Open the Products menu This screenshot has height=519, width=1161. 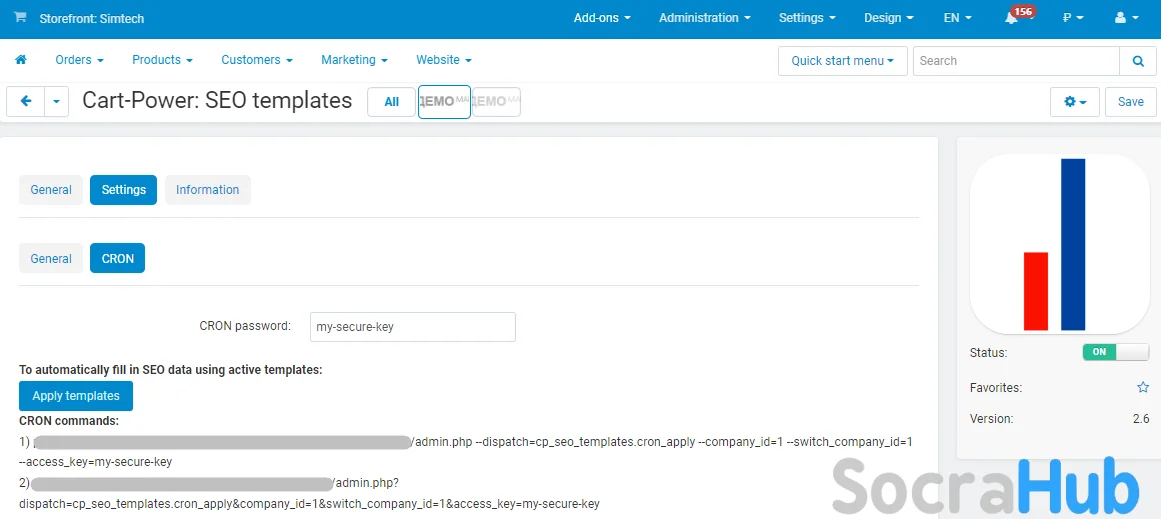coord(162,60)
